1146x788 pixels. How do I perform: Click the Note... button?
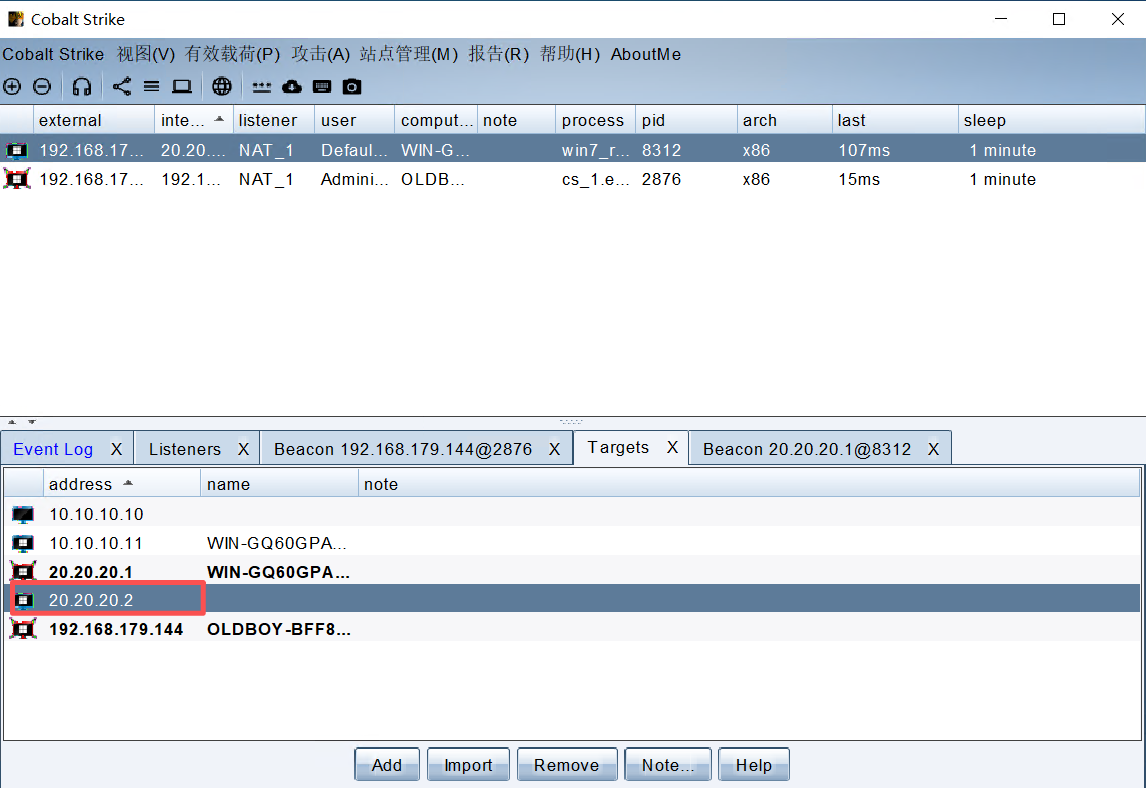coord(668,765)
